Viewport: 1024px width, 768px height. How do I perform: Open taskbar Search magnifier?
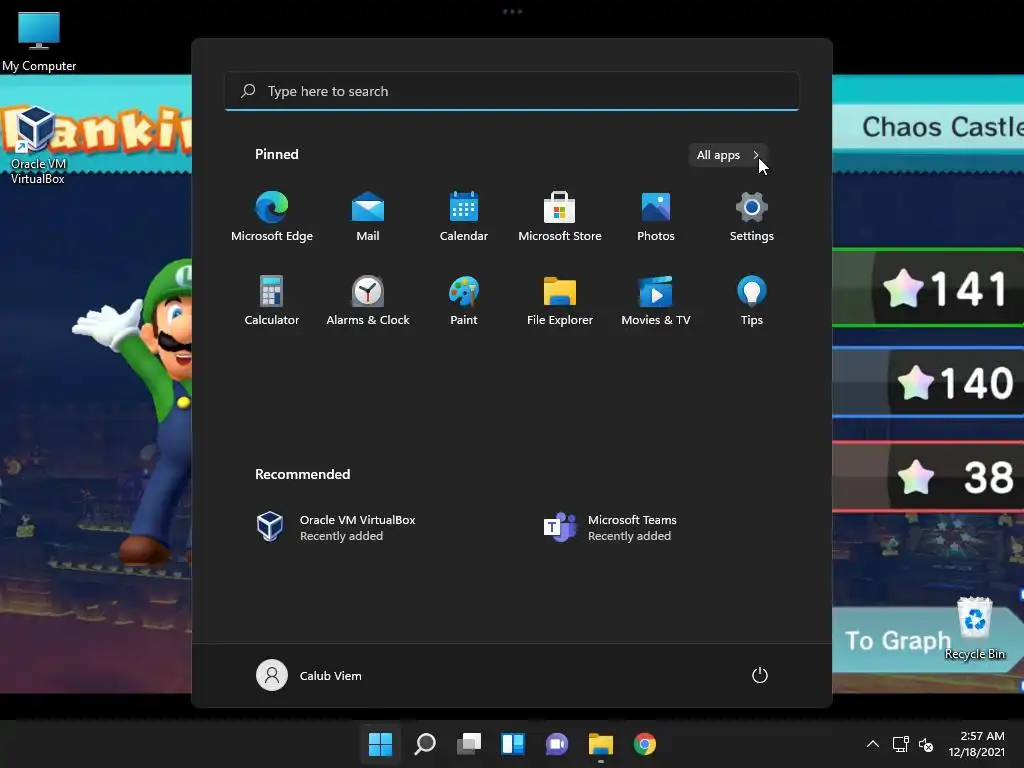point(424,744)
